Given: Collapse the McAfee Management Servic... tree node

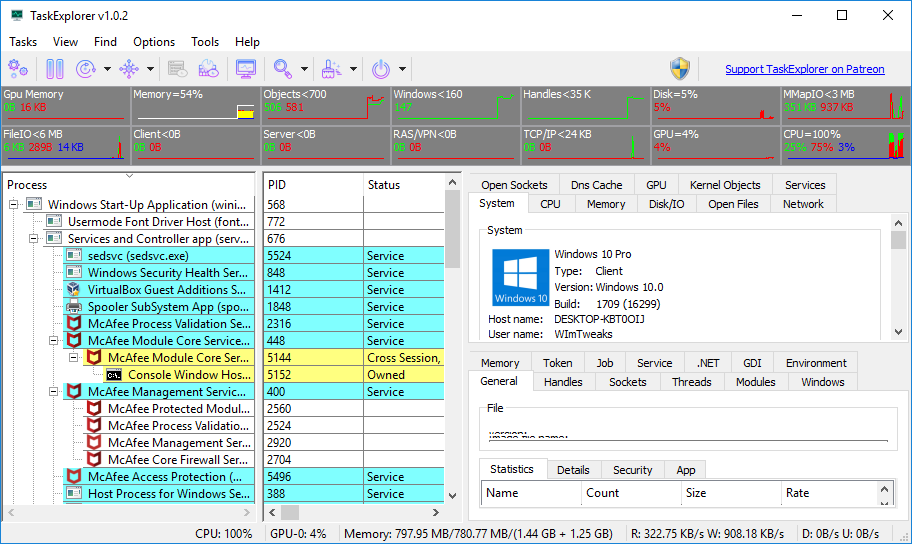Looking at the screenshot, I should click(x=54, y=391).
